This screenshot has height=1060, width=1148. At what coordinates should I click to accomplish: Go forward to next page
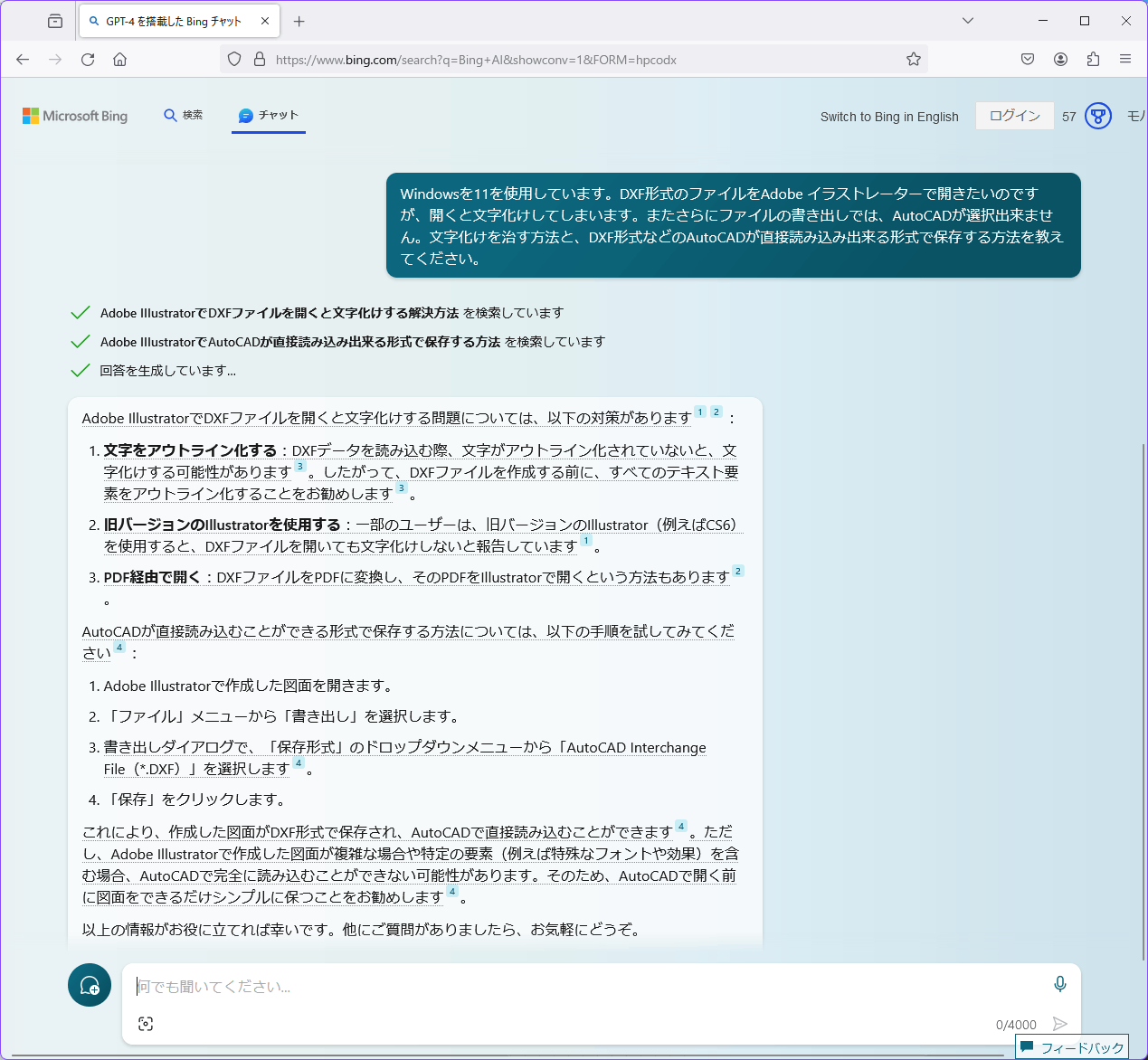coord(55,60)
